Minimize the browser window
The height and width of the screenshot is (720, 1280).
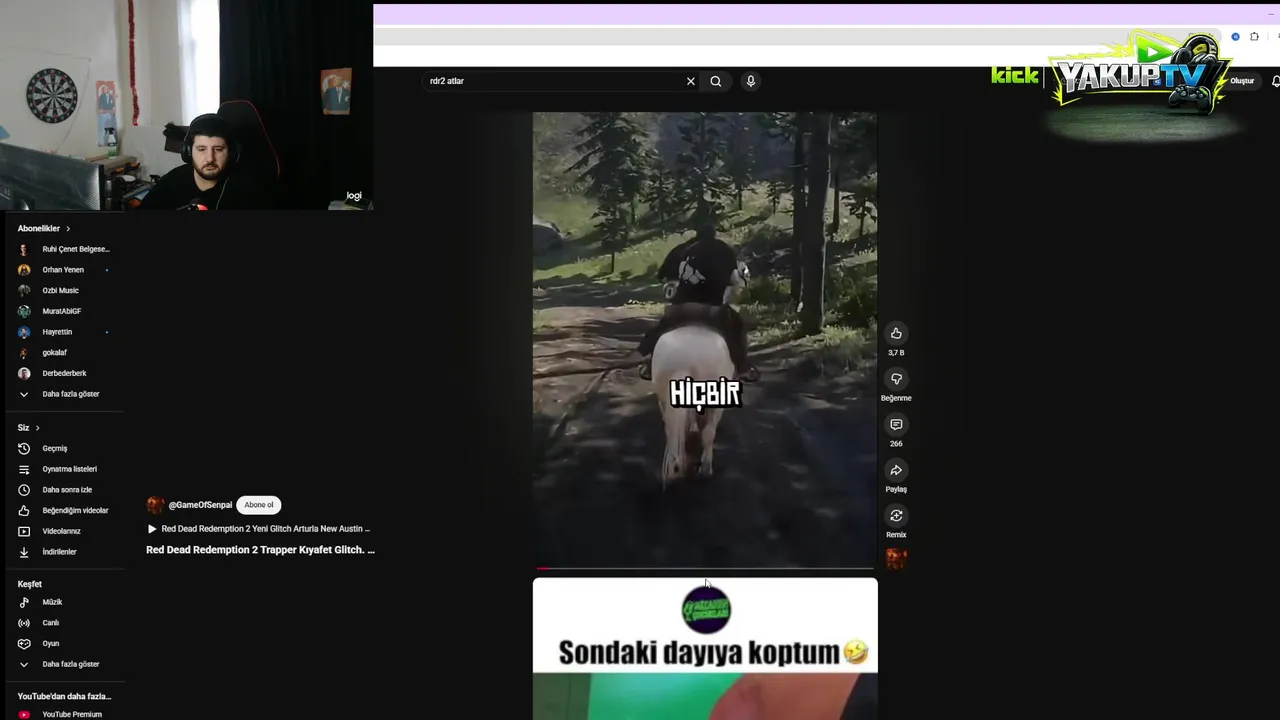(x=1271, y=14)
